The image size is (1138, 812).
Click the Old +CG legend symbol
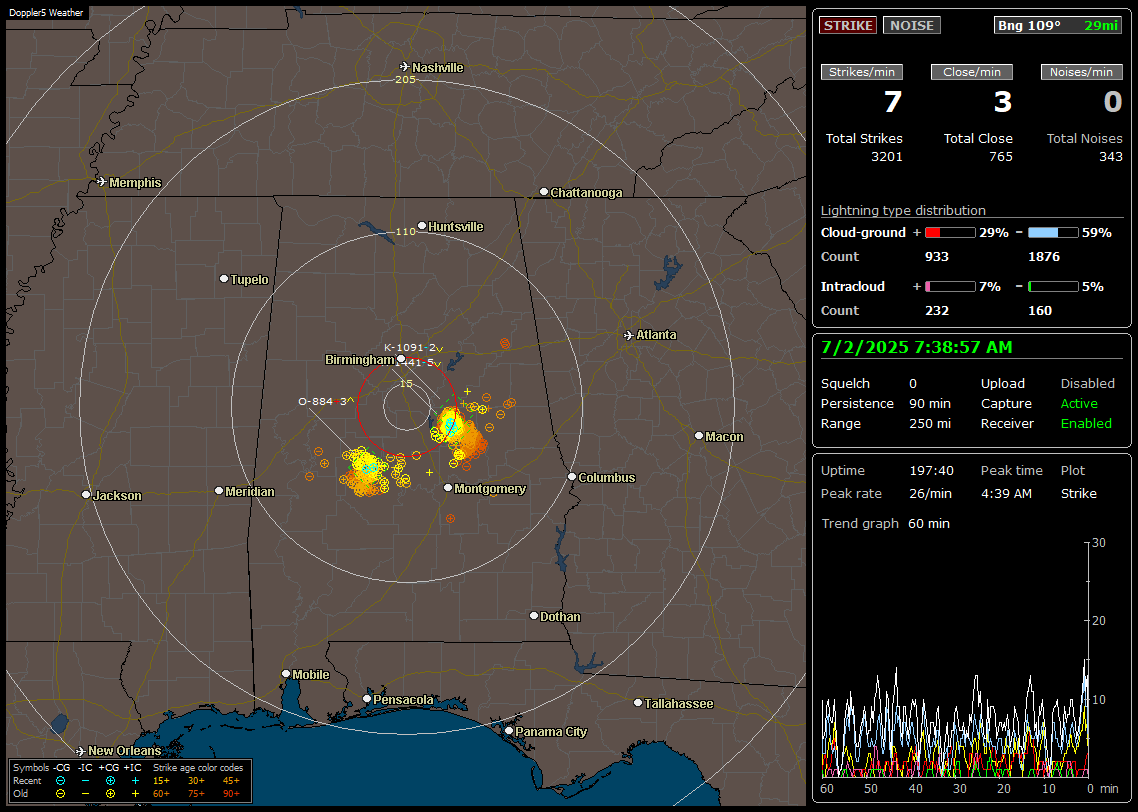click(110, 794)
